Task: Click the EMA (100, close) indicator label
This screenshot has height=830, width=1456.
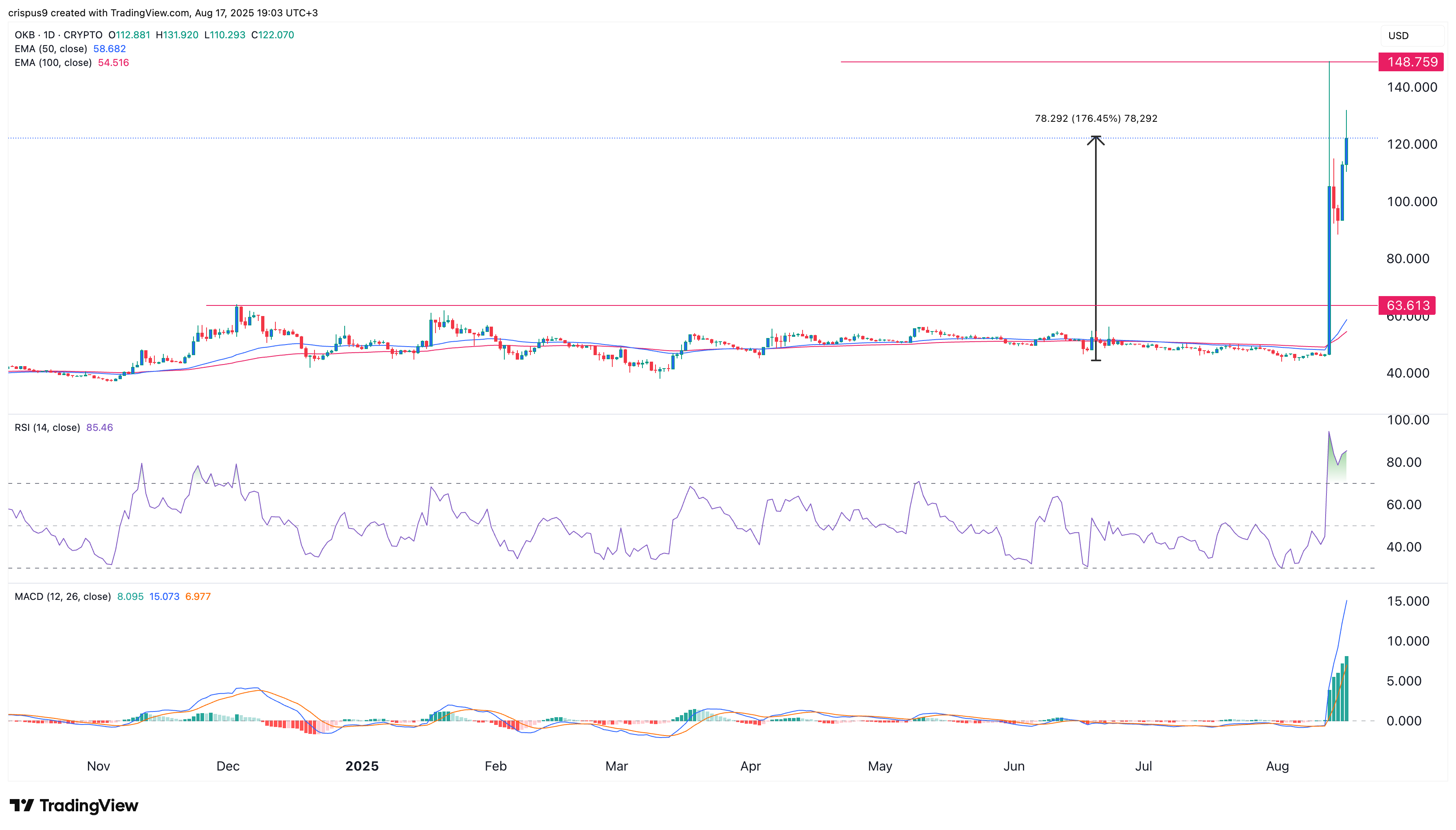Action: tap(53, 63)
